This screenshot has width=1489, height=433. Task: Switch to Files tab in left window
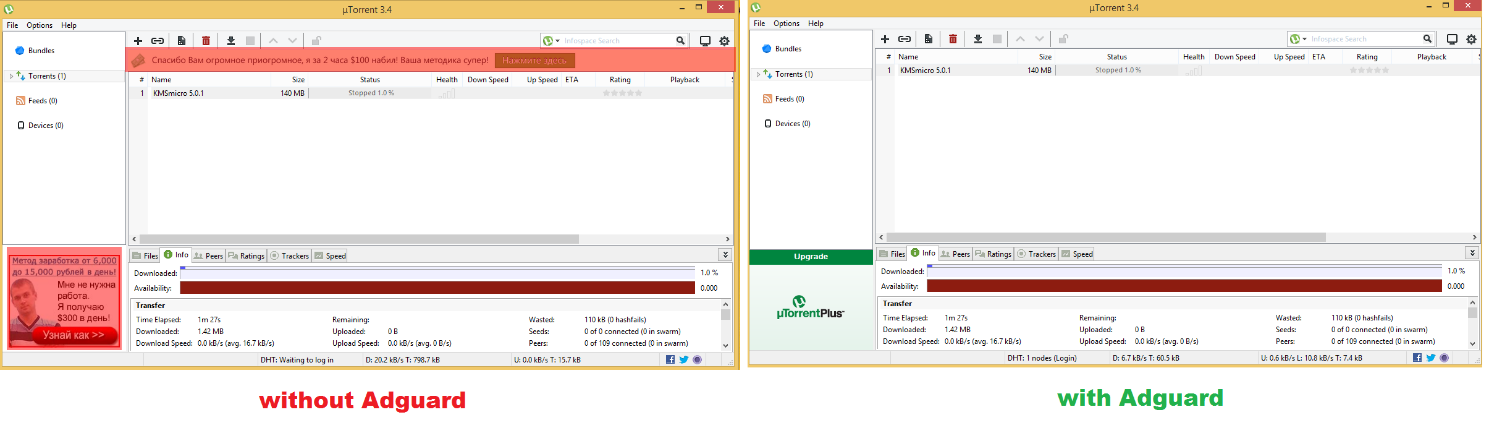click(x=145, y=255)
